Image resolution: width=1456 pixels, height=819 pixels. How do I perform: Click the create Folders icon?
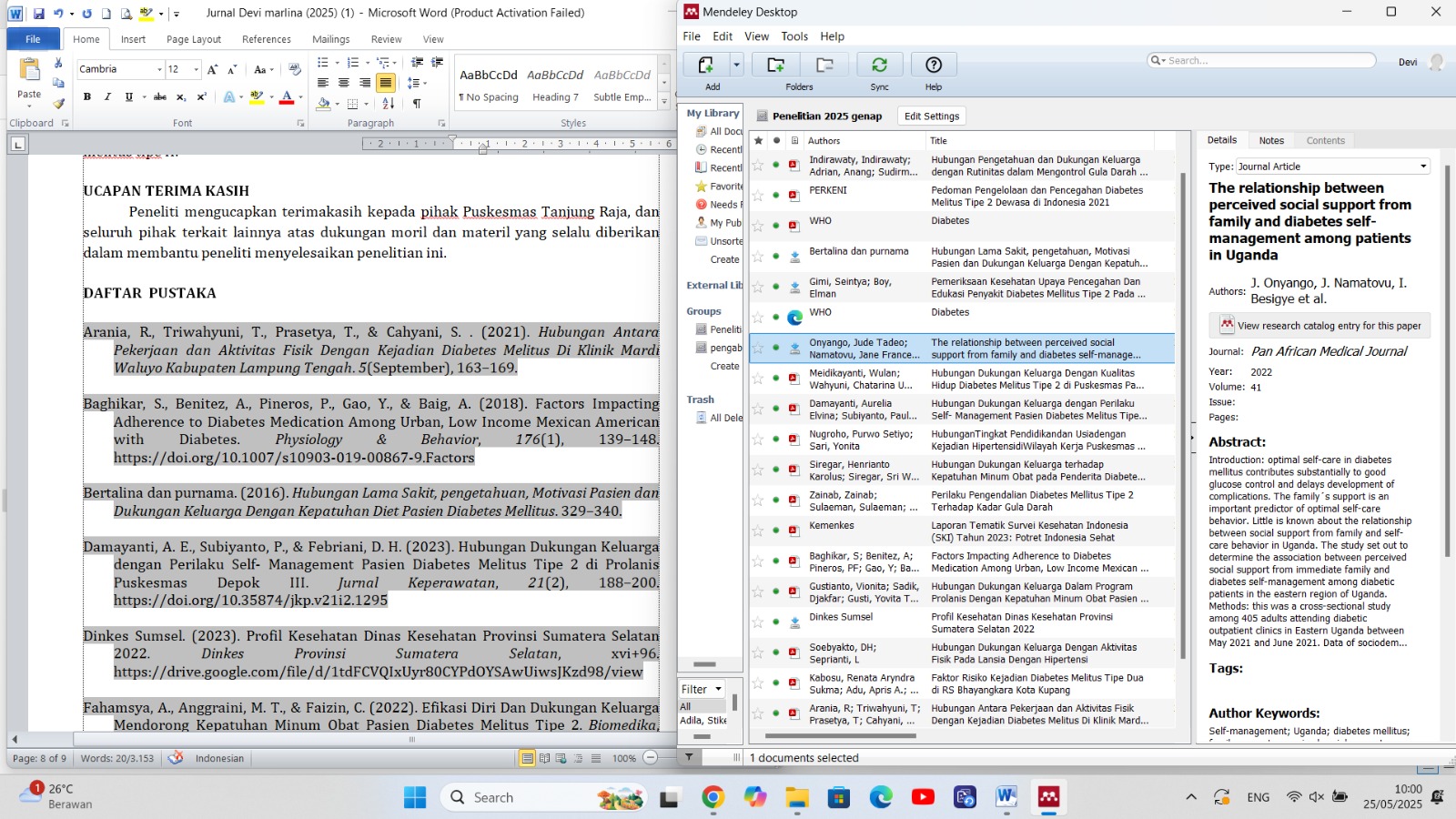pyautogui.click(x=775, y=66)
